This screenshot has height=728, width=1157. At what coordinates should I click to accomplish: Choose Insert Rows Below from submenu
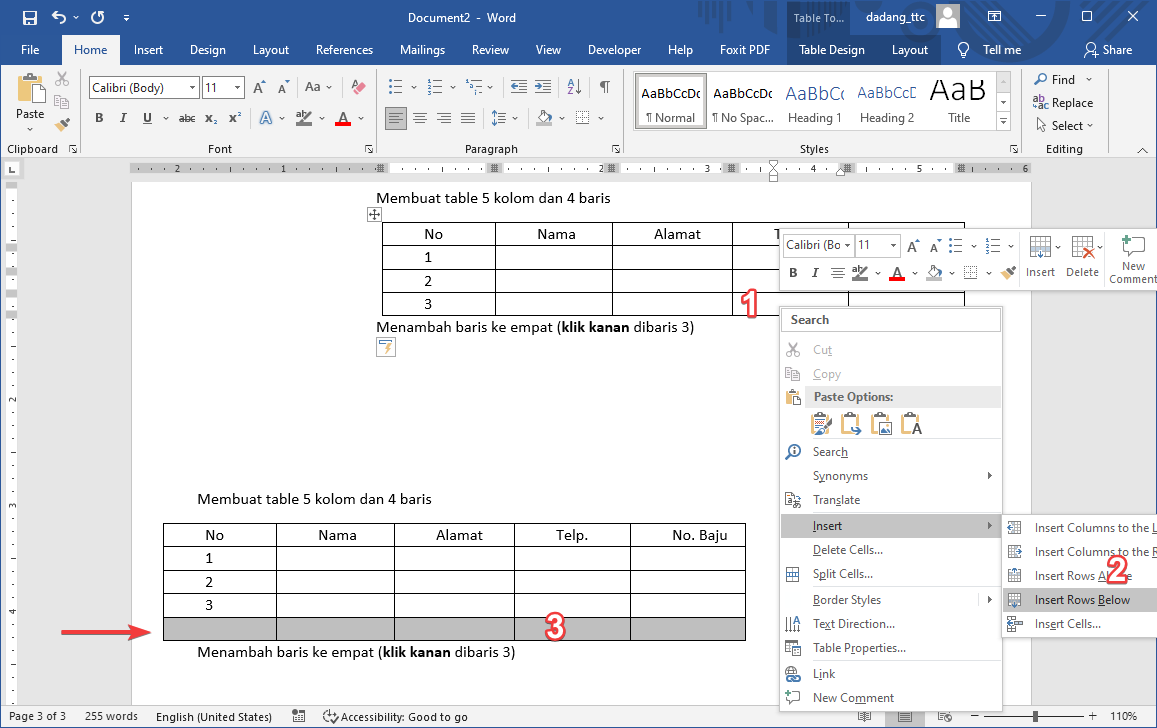[1081, 600]
